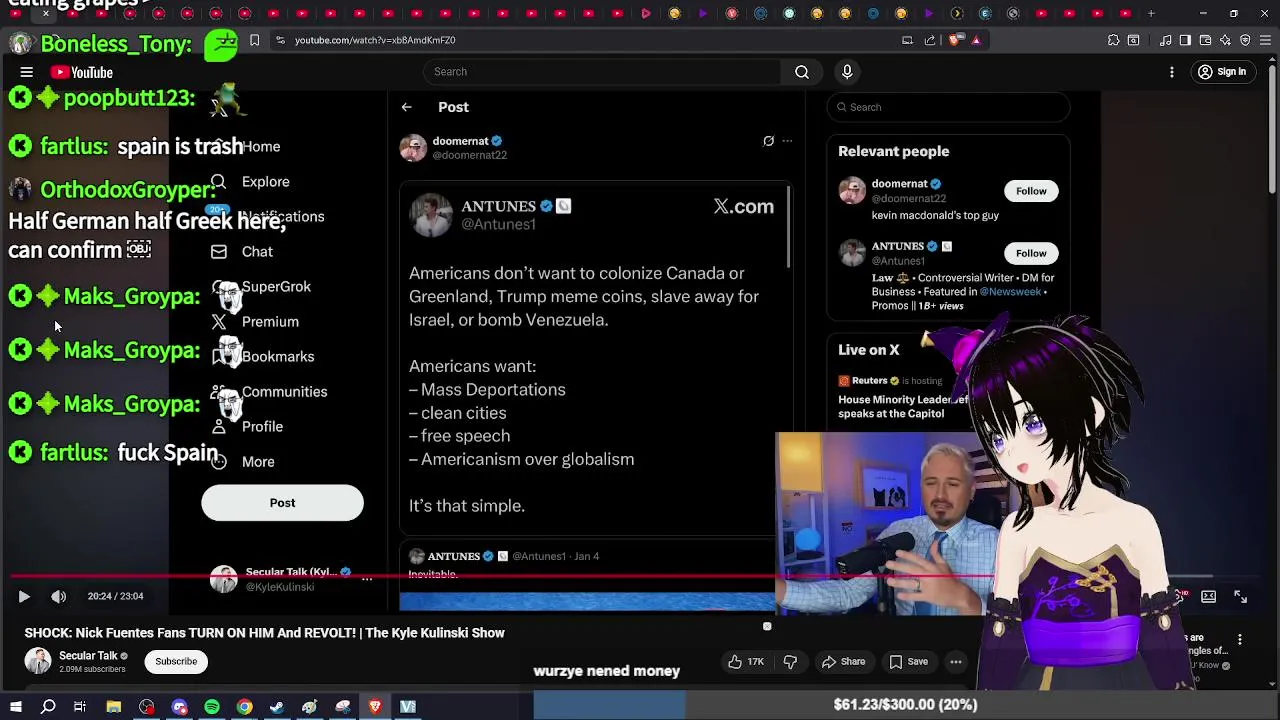Open Task View on the taskbar
The width and height of the screenshot is (1280, 720).
click(x=80, y=707)
